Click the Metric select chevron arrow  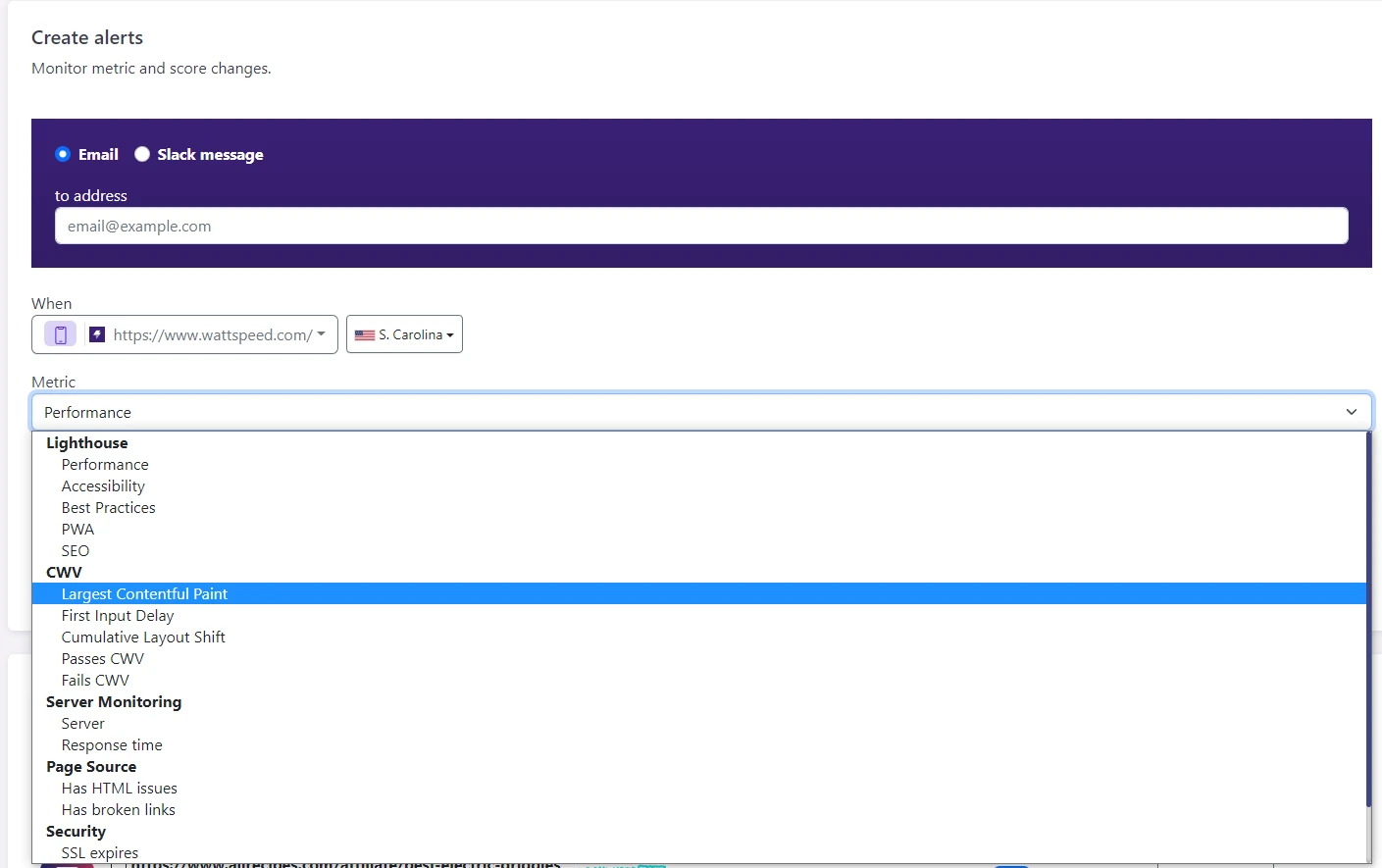tap(1351, 412)
